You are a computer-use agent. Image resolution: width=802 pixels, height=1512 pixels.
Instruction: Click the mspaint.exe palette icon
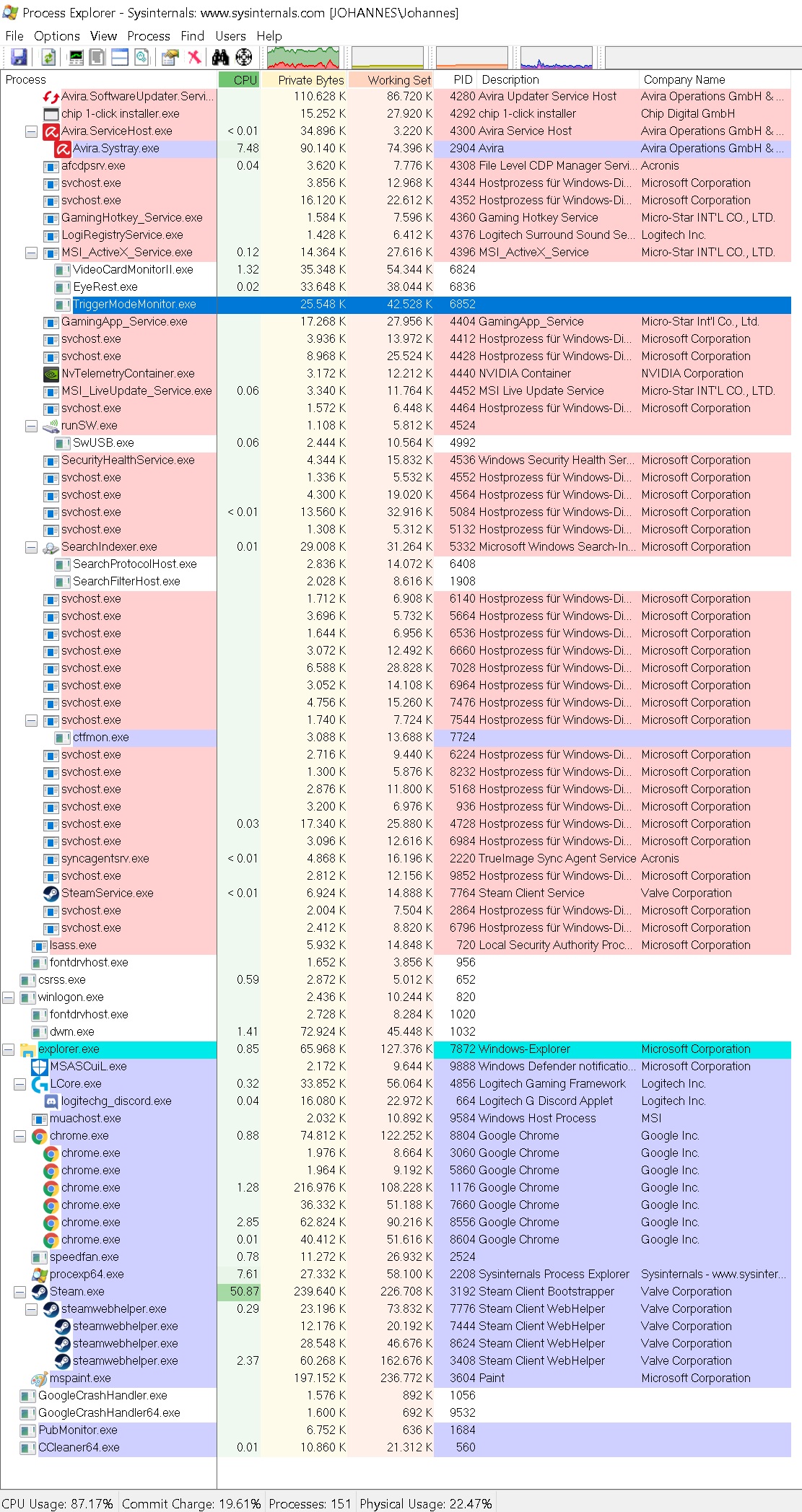40,1378
